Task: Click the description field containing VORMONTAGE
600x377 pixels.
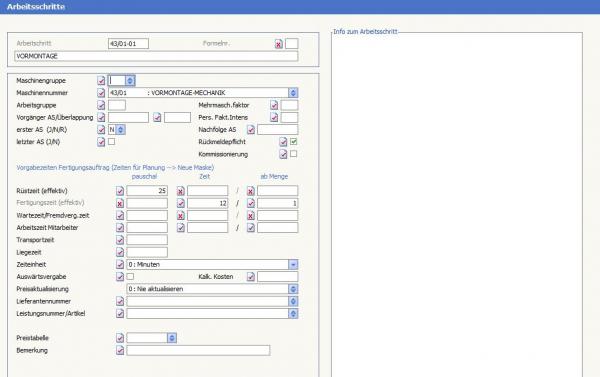Action: [x=156, y=56]
